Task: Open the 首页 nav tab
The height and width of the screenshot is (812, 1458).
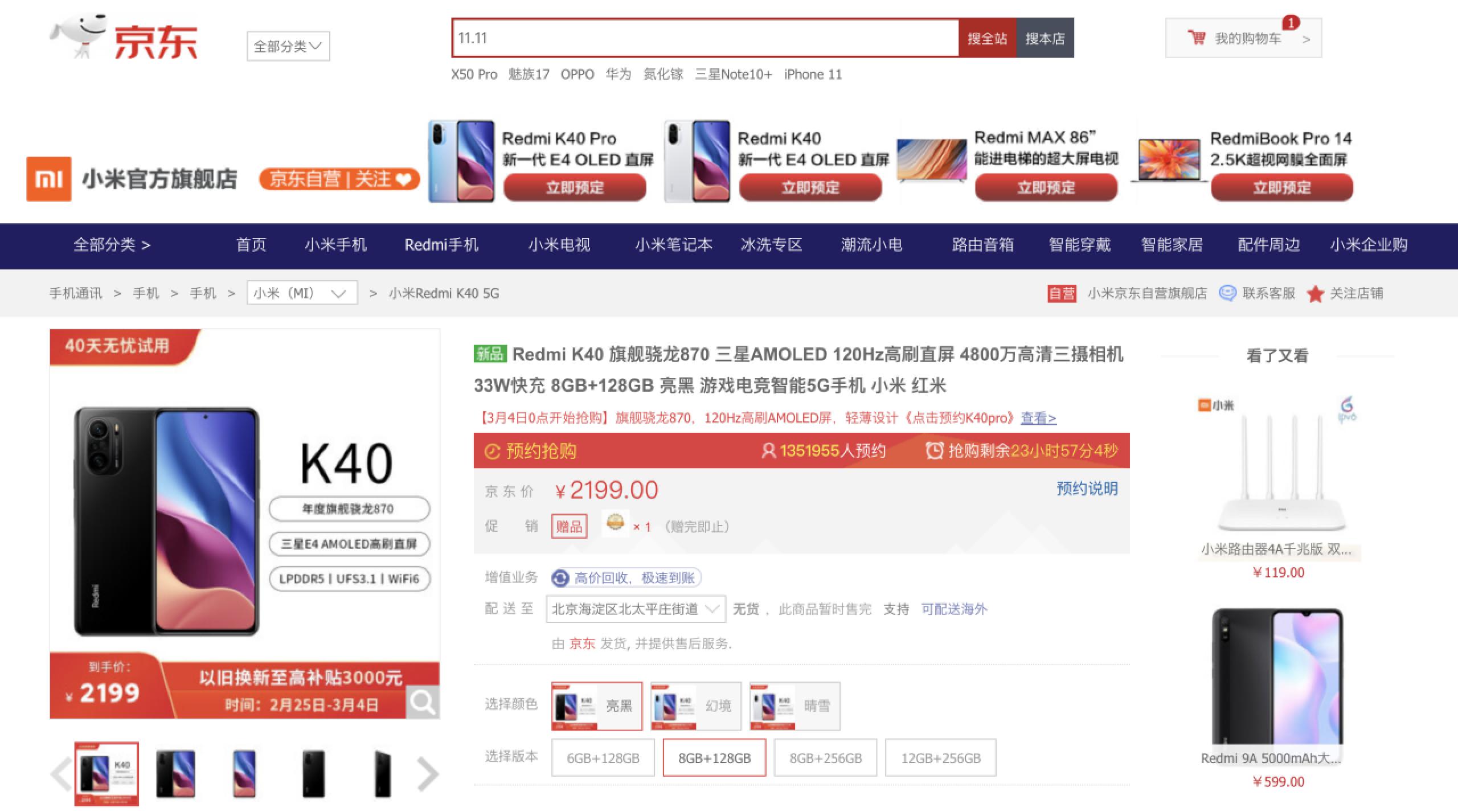Action: [x=251, y=245]
